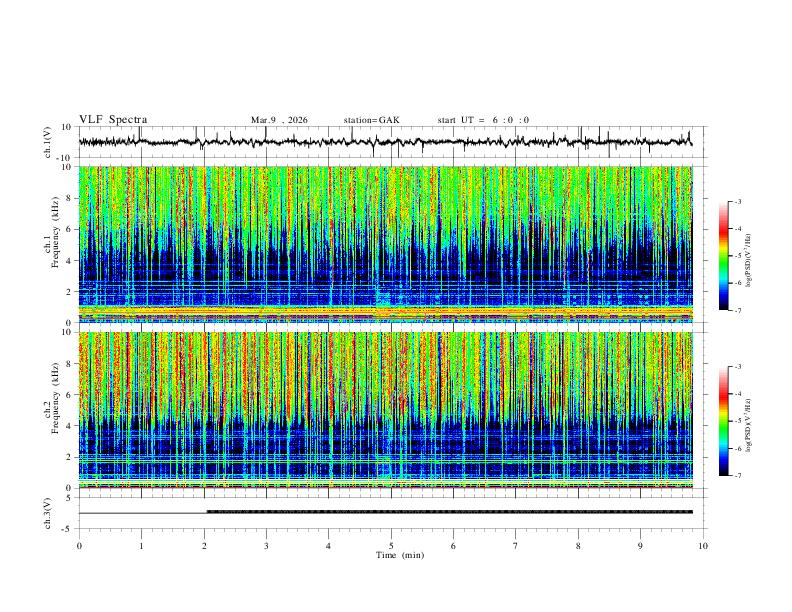Click time tick label '5' on x-axis
This screenshot has height=612, width=792.
[x=391, y=546]
